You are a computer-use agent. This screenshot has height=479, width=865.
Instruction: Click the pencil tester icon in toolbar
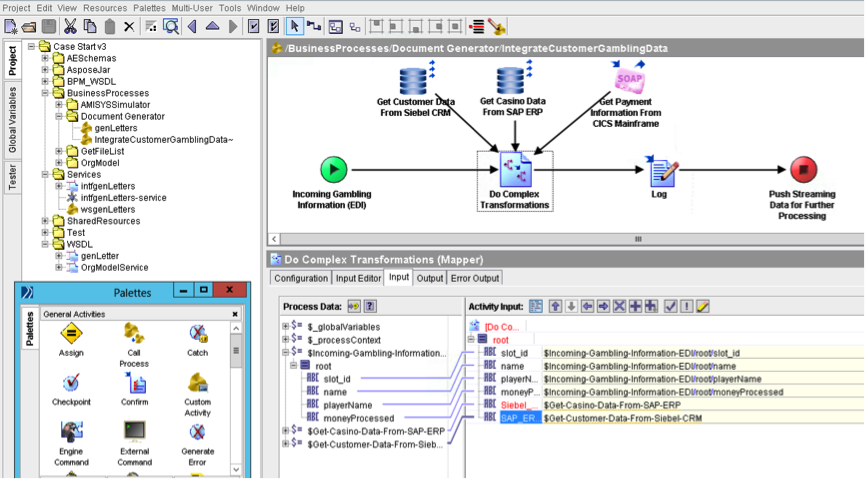pyautogui.click(x=496, y=26)
